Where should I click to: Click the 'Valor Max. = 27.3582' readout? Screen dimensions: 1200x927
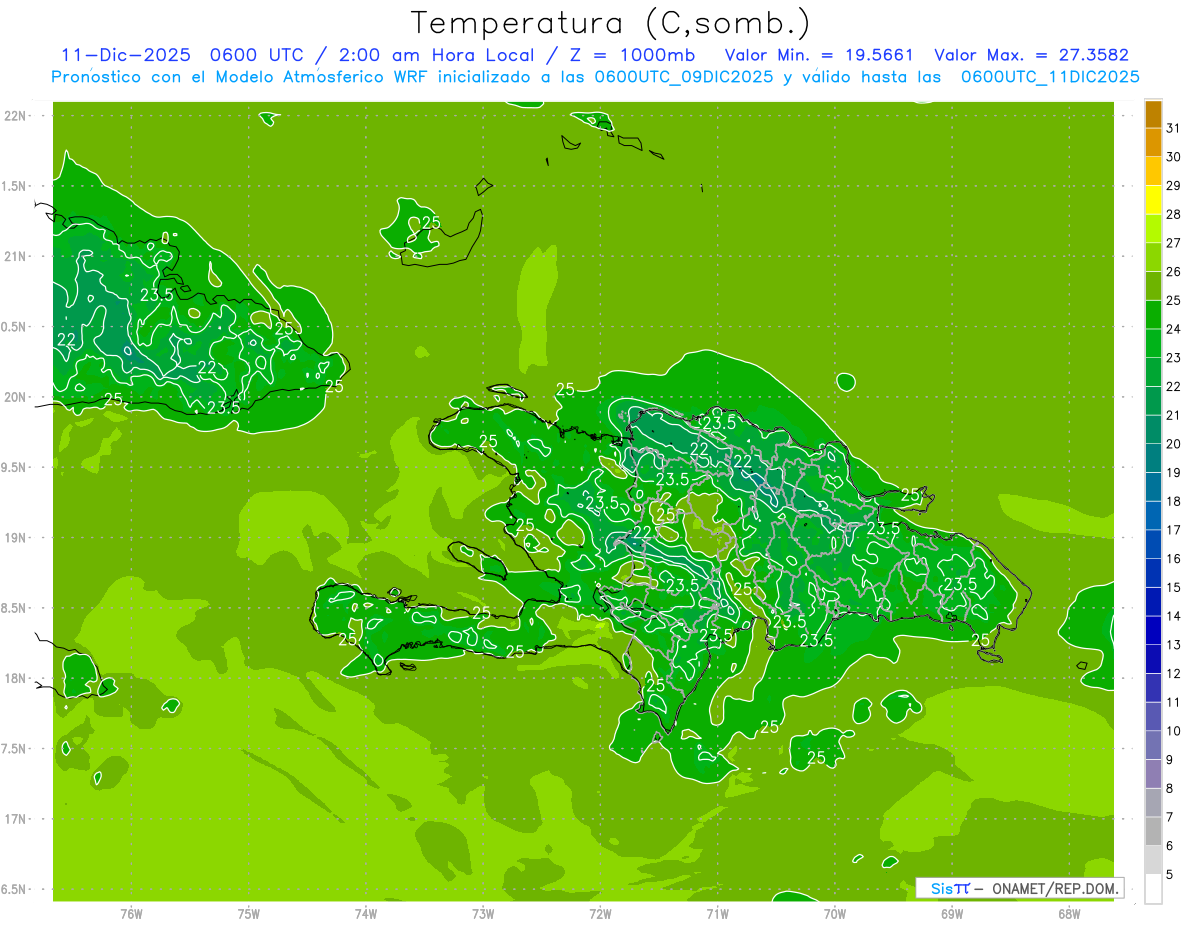(x=1031, y=55)
